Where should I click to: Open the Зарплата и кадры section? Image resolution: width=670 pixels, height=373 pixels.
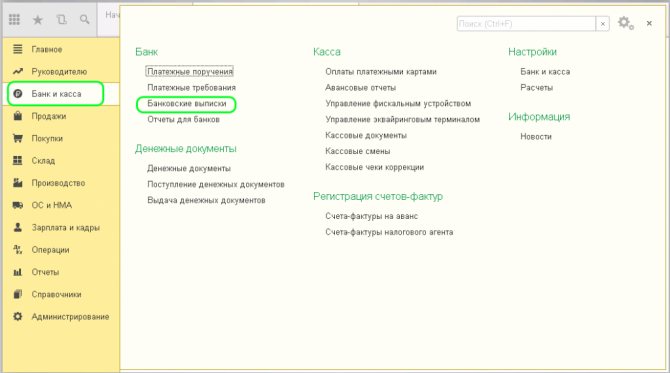coord(65,227)
